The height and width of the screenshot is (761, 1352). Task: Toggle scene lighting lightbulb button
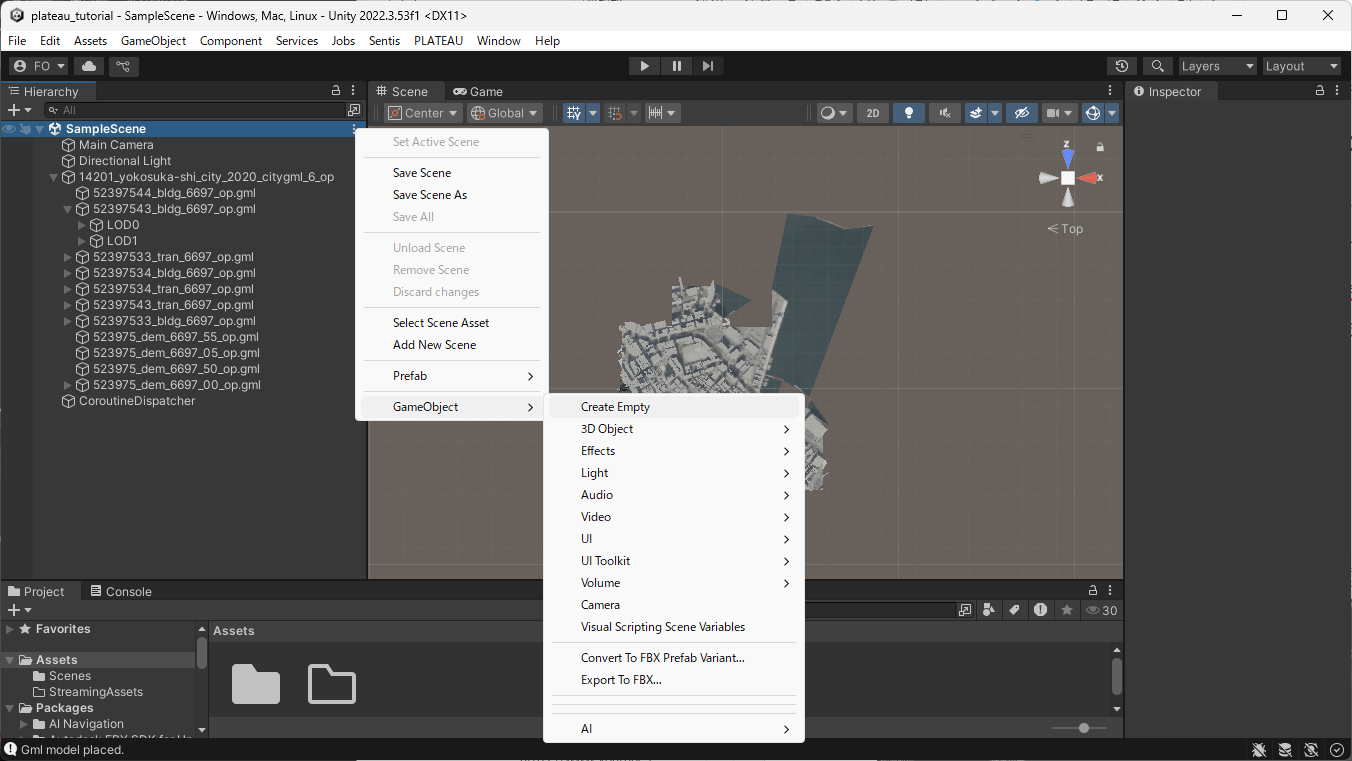coord(909,113)
